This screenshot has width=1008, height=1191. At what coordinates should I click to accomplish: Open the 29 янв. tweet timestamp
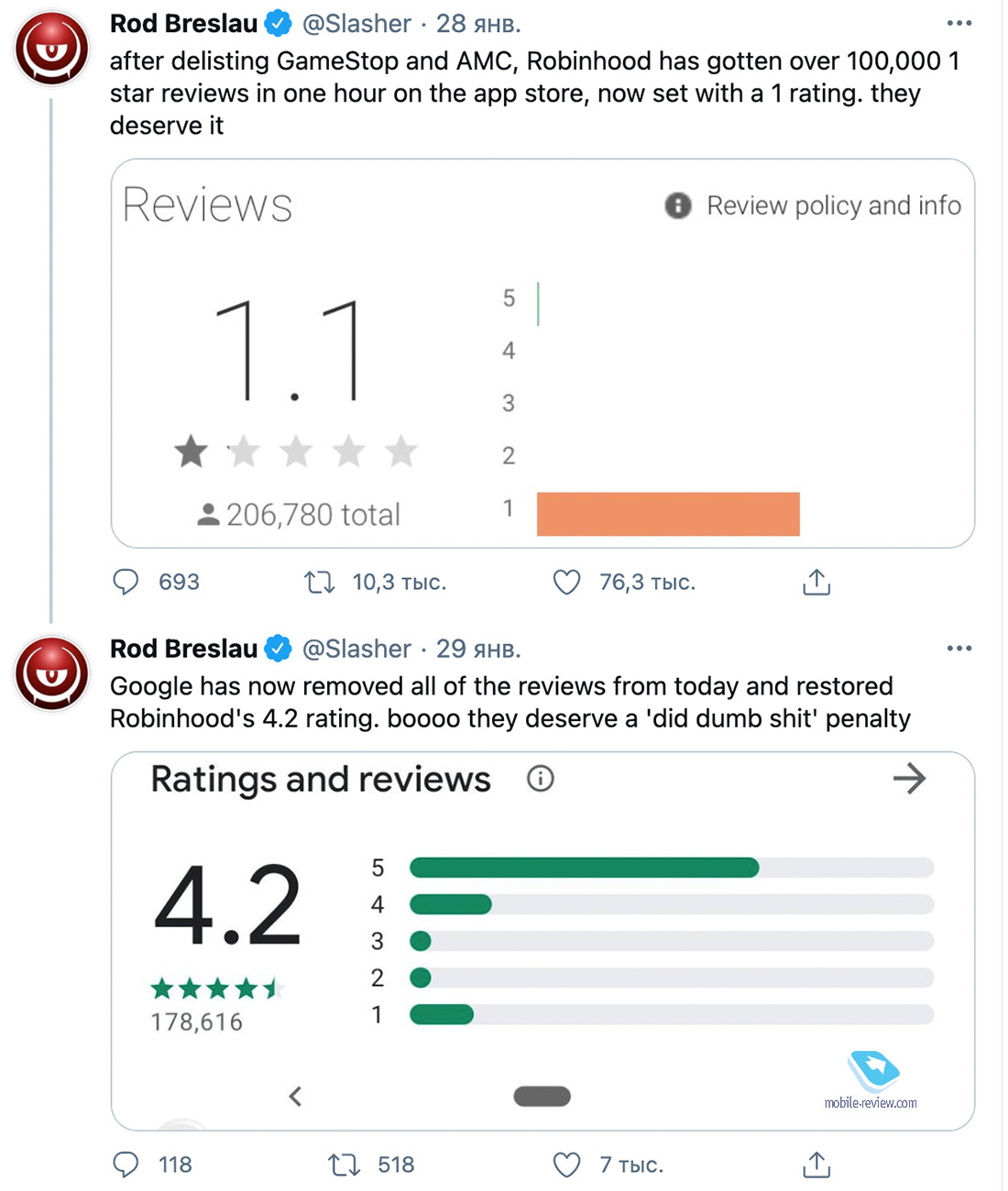(478, 649)
